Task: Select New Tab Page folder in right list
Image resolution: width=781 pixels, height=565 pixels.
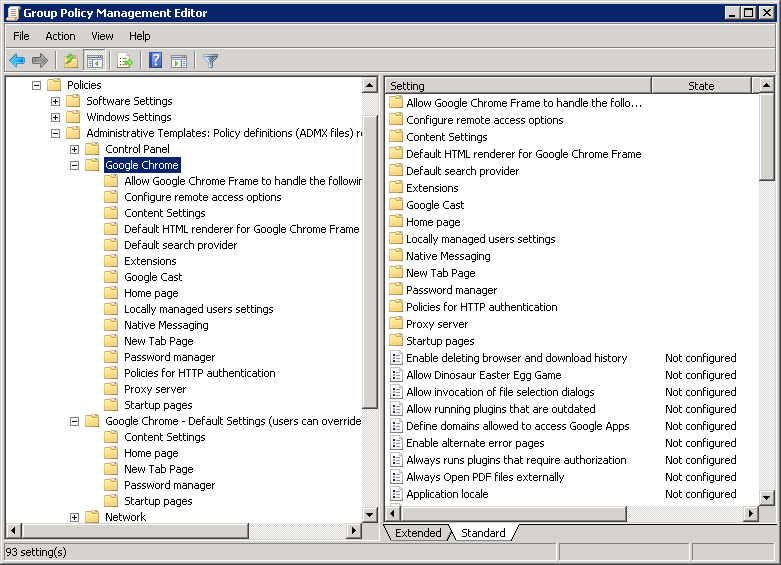Action: [x=440, y=273]
